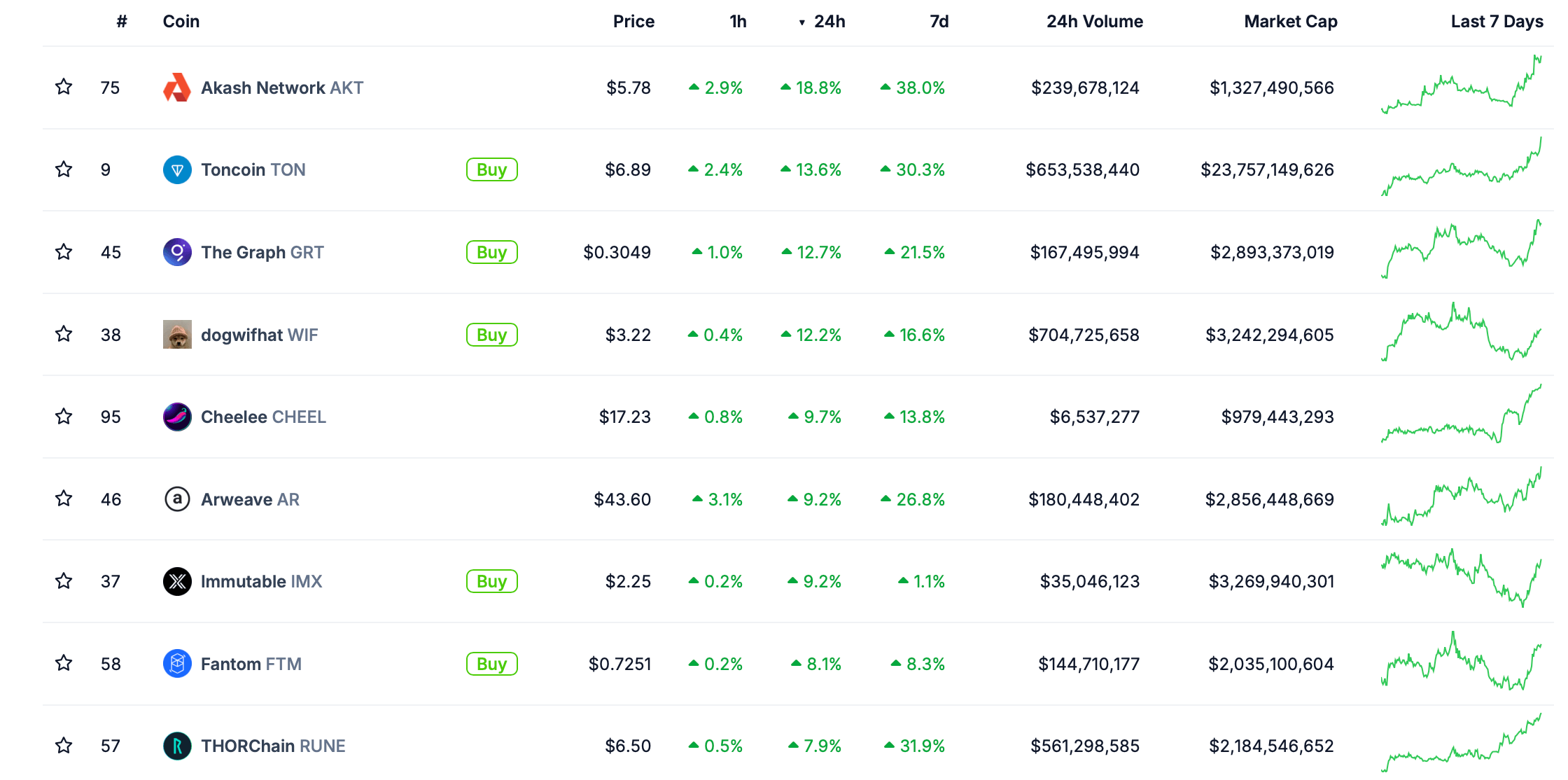Viewport: 1568px width, 780px height.
Task: Sort table by Price column header
Action: (633, 22)
